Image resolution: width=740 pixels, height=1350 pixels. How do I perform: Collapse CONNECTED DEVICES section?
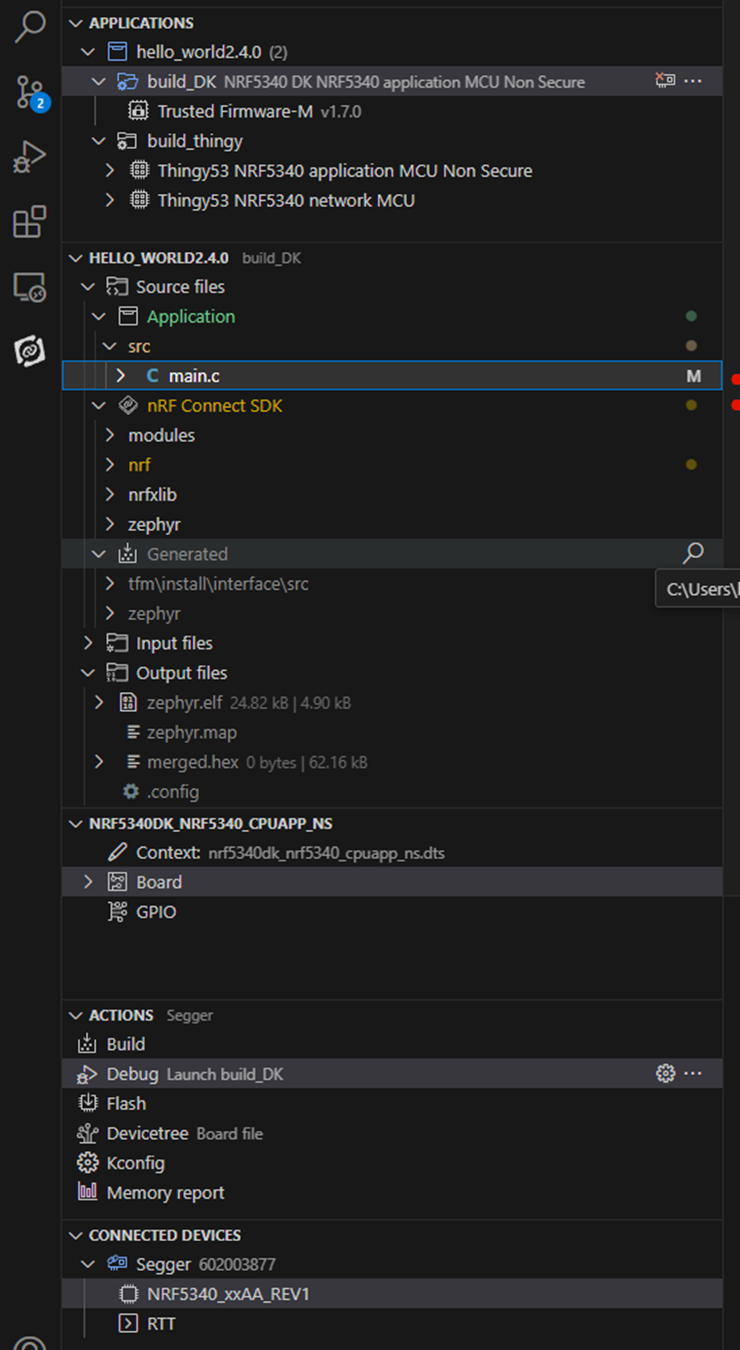(x=76, y=1235)
